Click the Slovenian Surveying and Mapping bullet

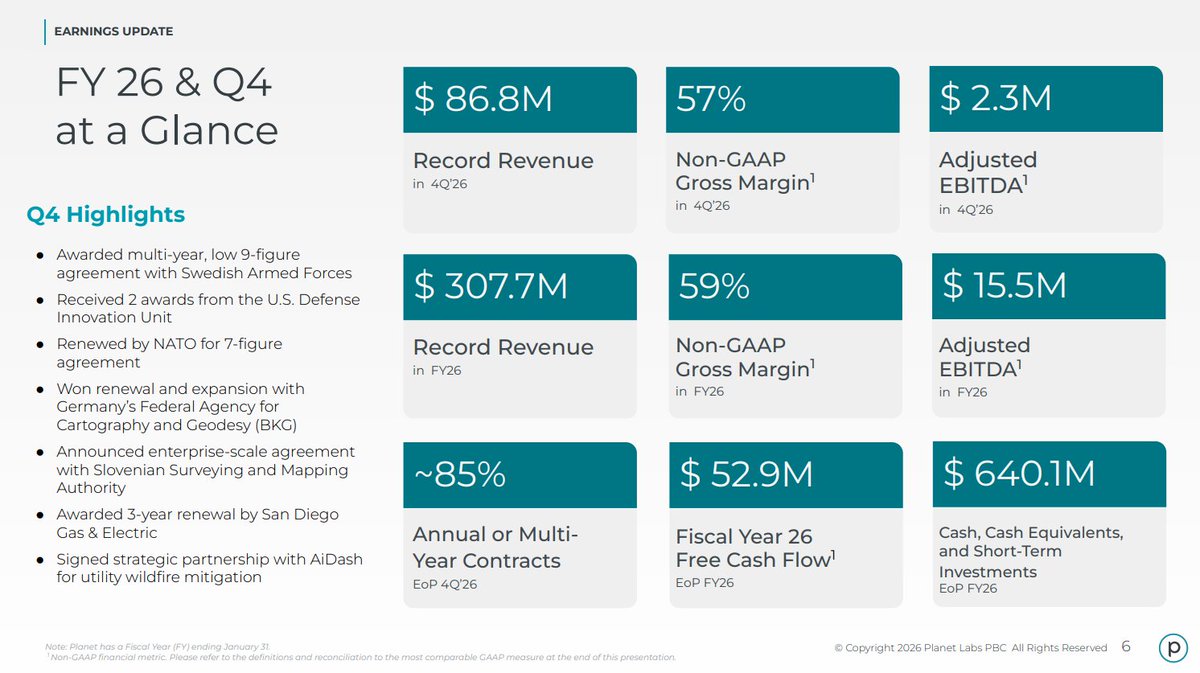tap(206, 470)
